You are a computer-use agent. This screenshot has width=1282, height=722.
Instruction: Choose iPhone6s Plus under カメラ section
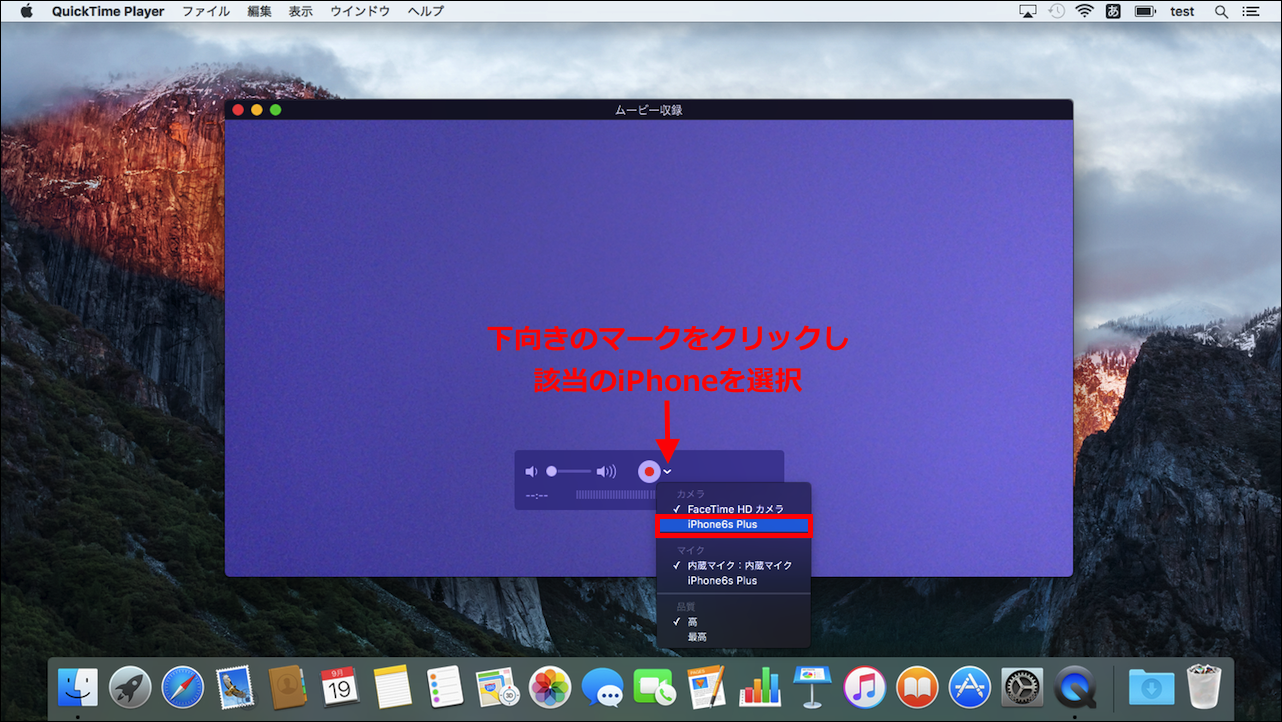(x=733, y=524)
